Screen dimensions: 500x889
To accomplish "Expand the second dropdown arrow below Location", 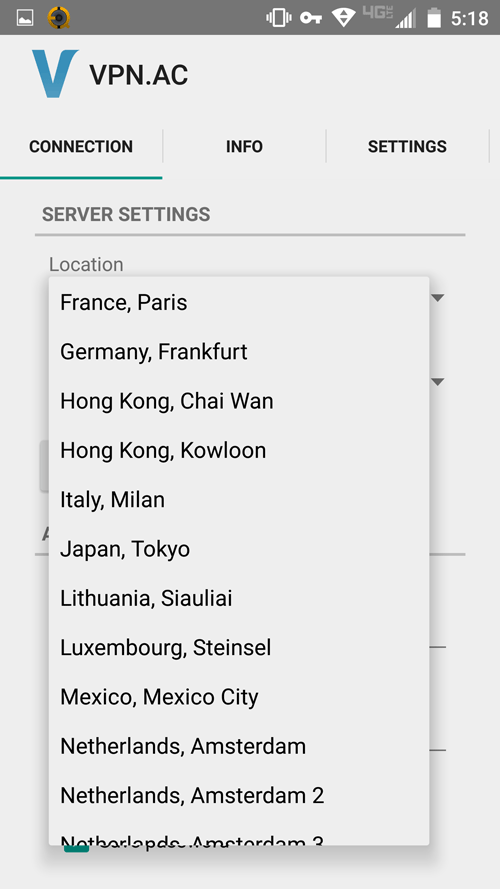I will 438,382.
